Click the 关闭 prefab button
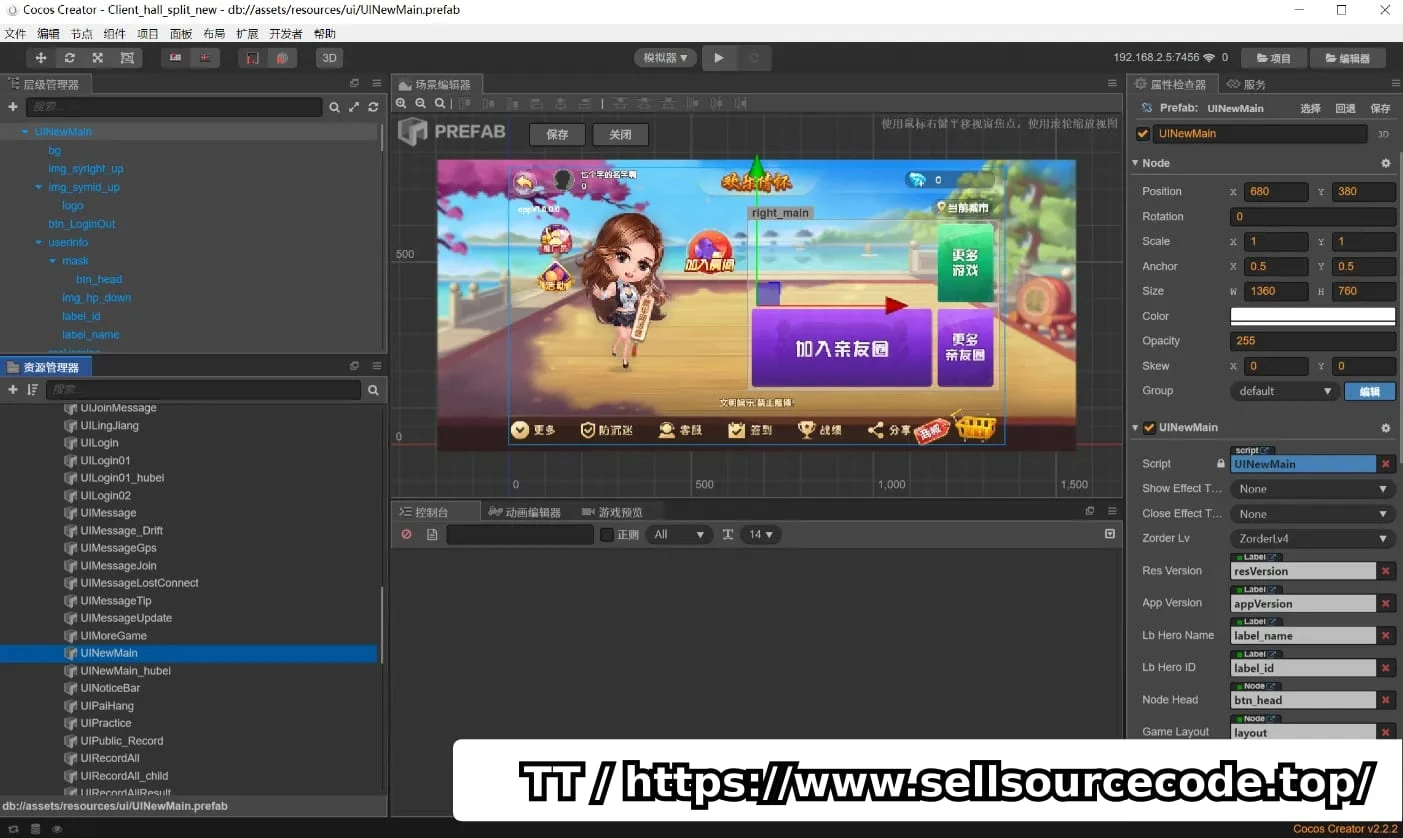Image resolution: width=1403 pixels, height=838 pixels. (620, 135)
